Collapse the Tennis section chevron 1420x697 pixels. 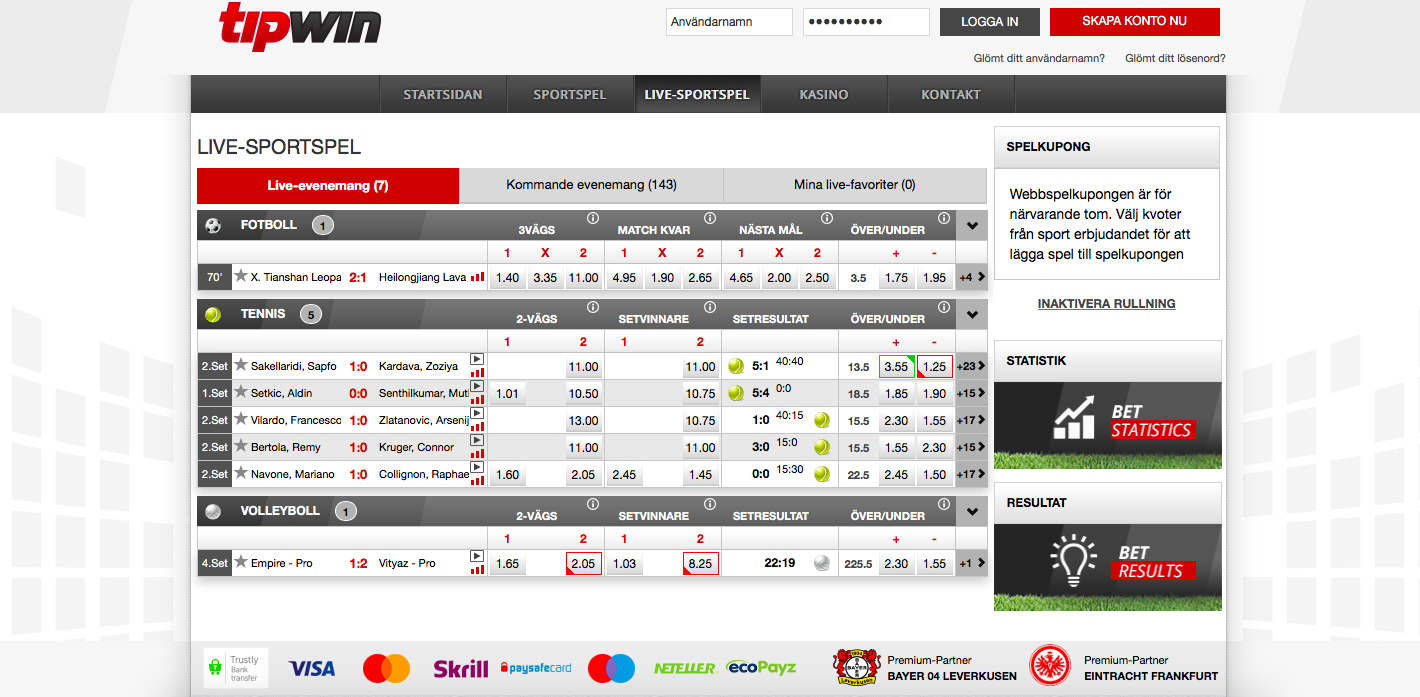coord(971,315)
